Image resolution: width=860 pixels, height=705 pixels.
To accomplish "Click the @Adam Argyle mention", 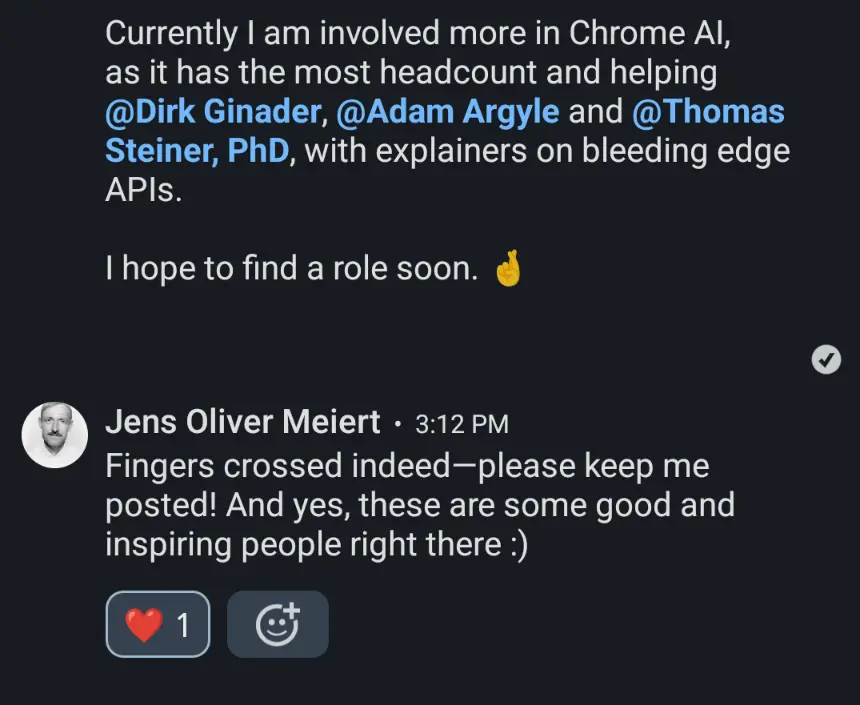I will [x=448, y=111].
